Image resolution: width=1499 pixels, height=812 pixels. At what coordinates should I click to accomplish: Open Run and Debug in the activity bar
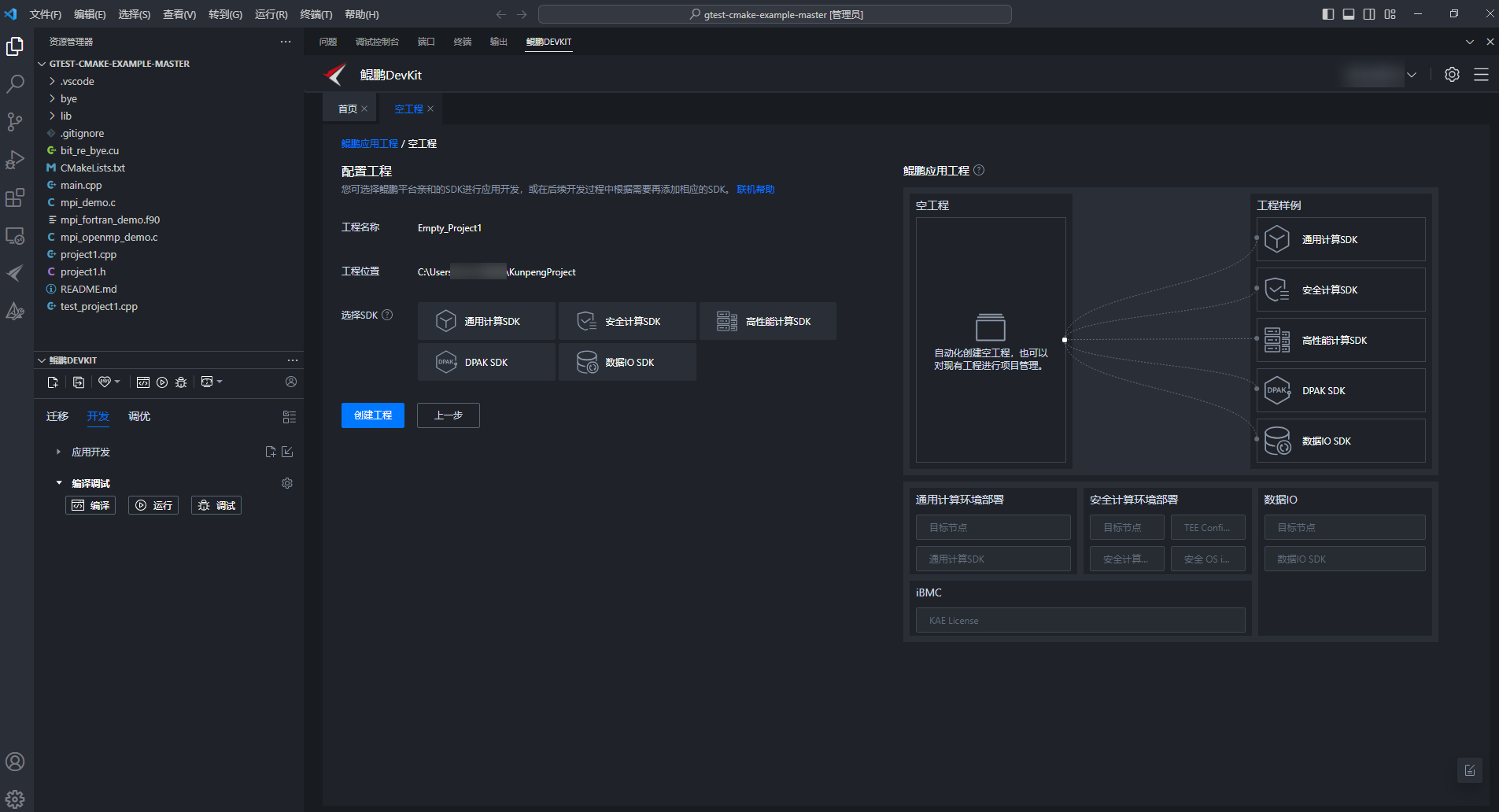point(15,160)
